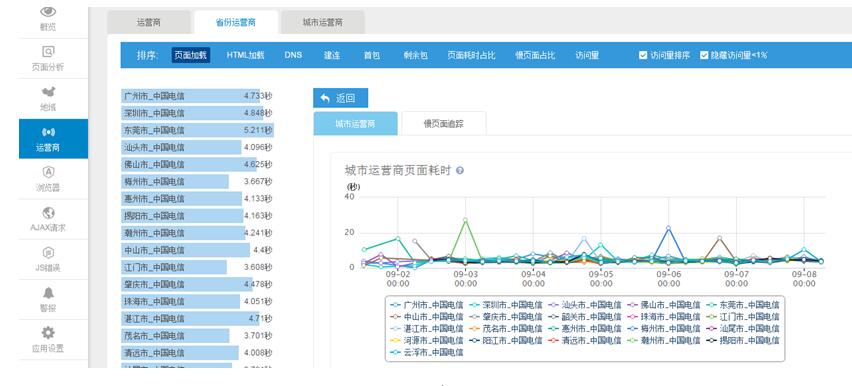Sort by 剩余包

click(415, 55)
